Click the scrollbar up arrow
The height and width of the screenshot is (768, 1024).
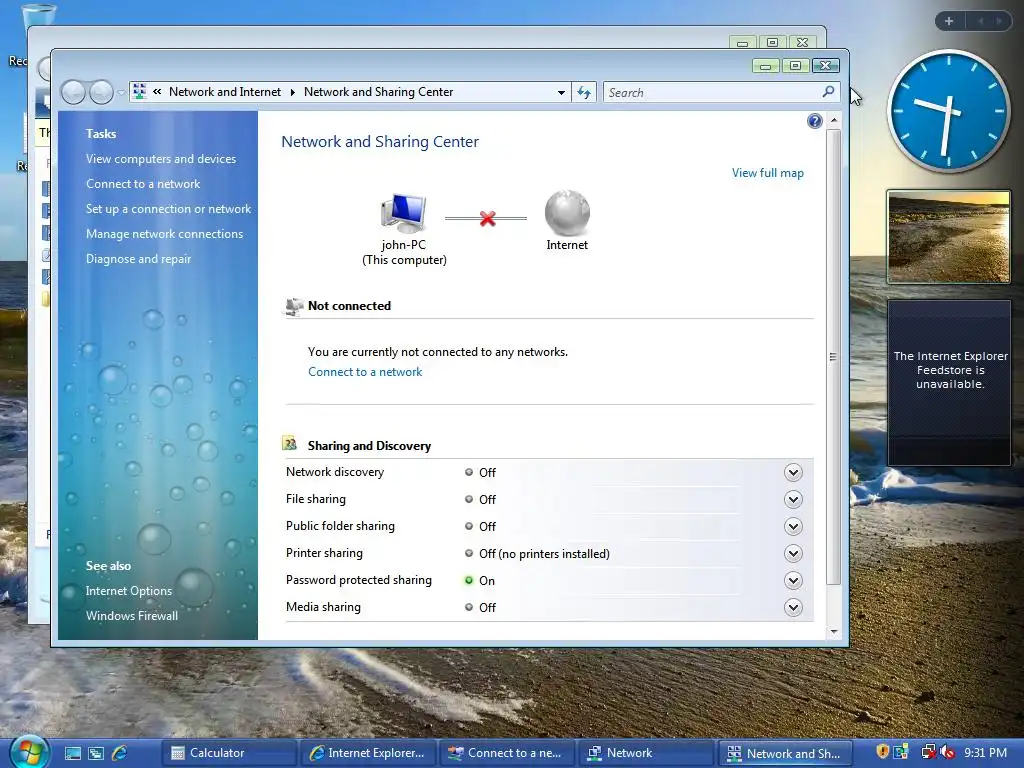pyautogui.click(x=833, y=120)
